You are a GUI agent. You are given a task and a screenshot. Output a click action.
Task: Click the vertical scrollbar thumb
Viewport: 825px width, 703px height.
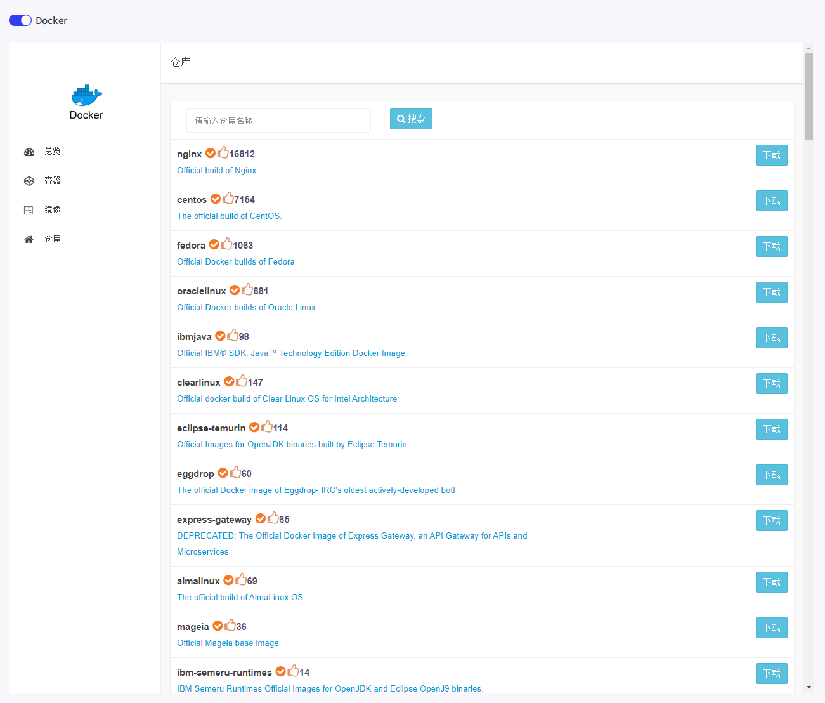pyautogui.click(x=809, y=96)
